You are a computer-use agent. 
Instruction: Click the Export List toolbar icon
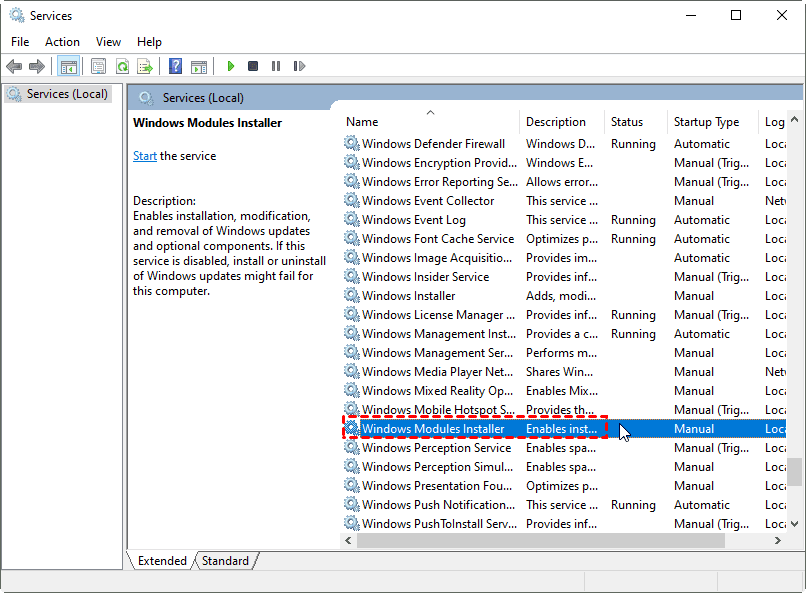pos(145,66)
